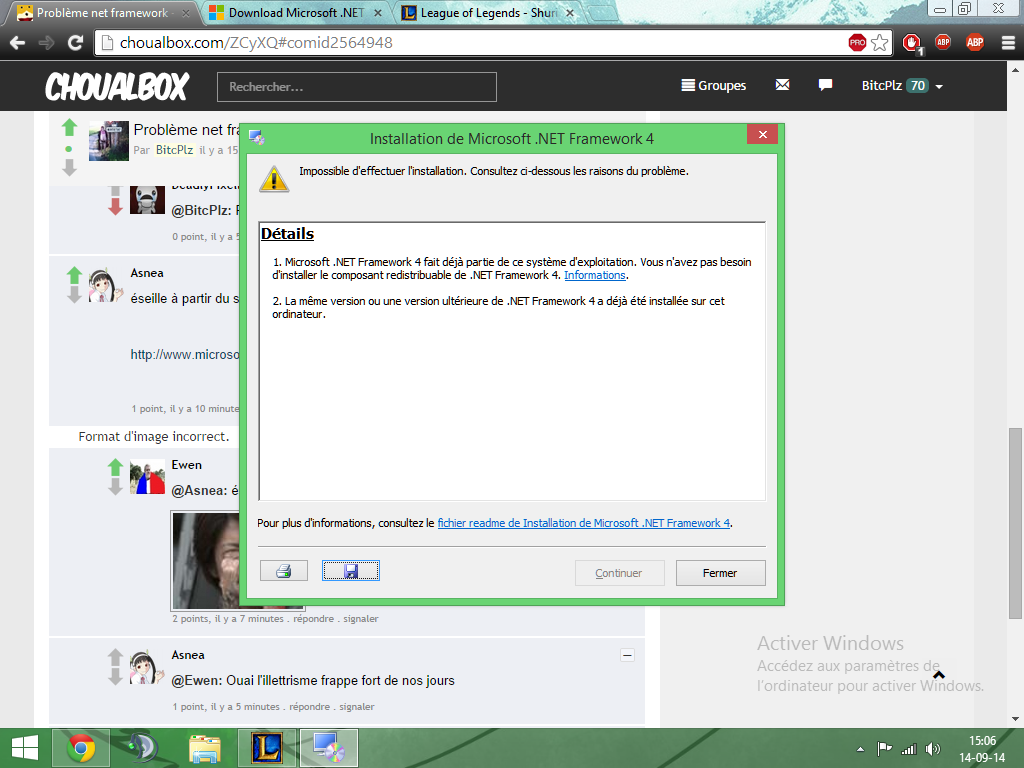This screenshot has height=768, width=1024.
Task: Downvote Asnea's first comment with grey arrow
Action: (x=73, y=296)
